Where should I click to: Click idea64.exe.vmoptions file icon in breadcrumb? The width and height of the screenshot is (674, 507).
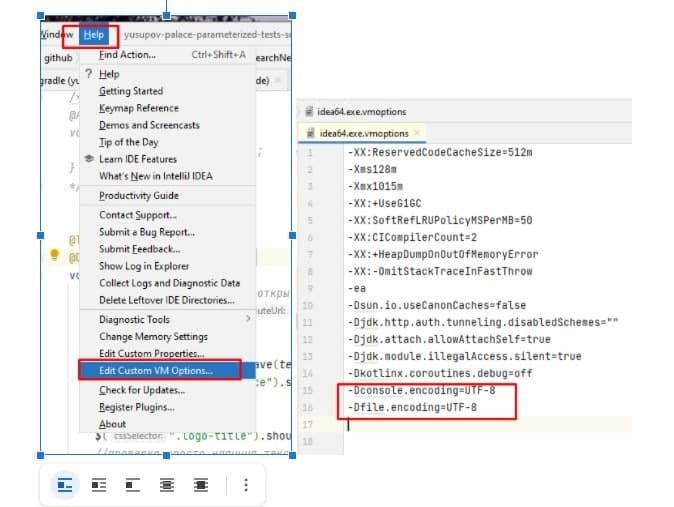pyautogui.click(x=309, y=112)
